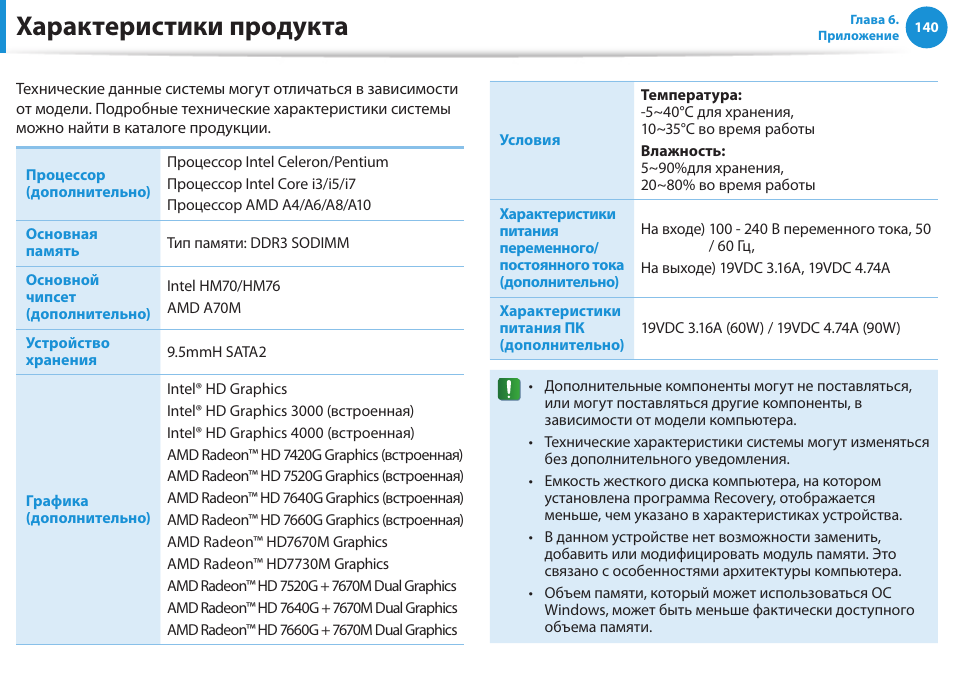
Task: Select 'HD 7520G + 7670M Dual Graphics' line
Action: pyautogui.click(x=312, y=586)
